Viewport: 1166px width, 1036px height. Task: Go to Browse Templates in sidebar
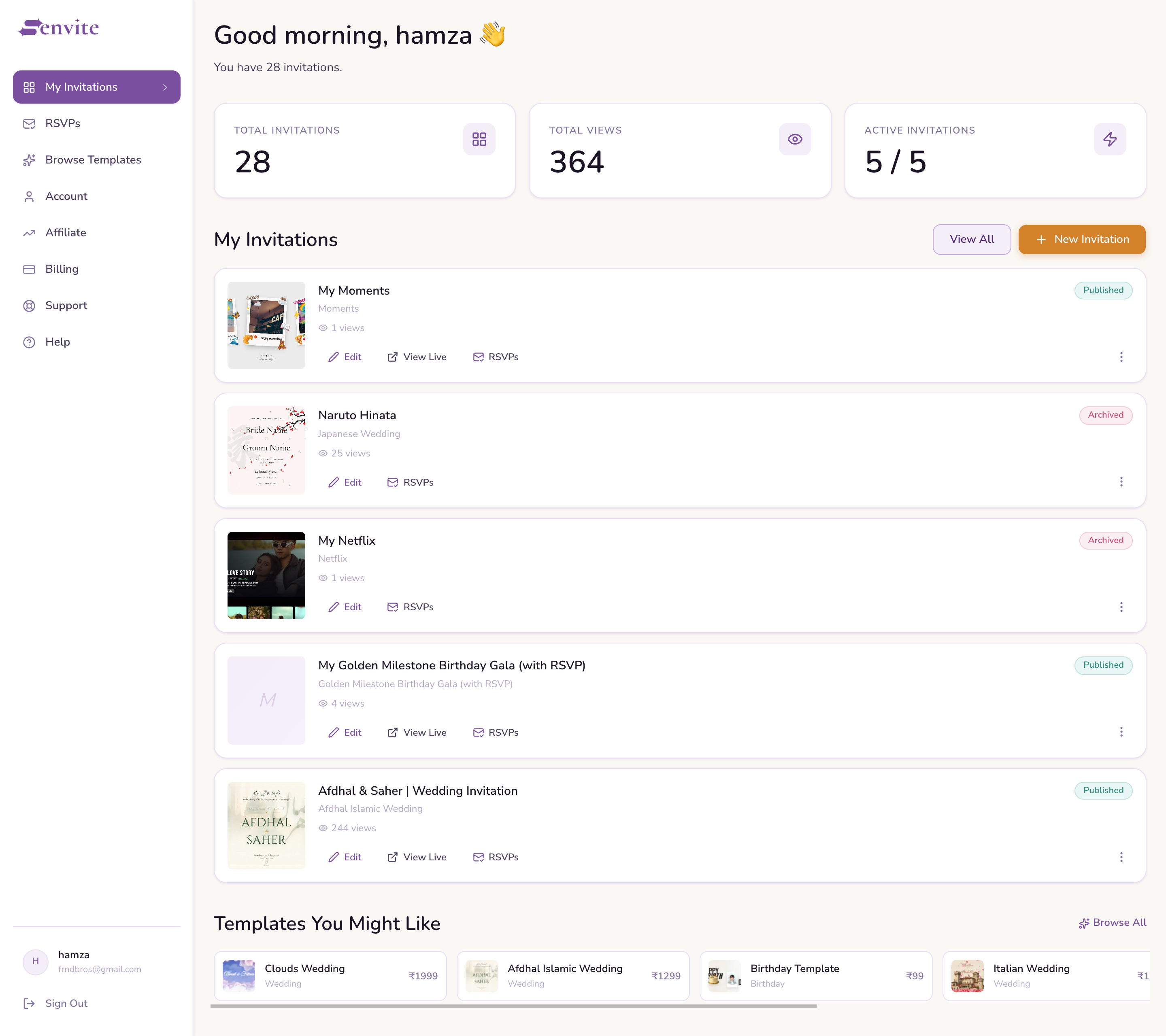pyautogui.click(x=96, y=160)
